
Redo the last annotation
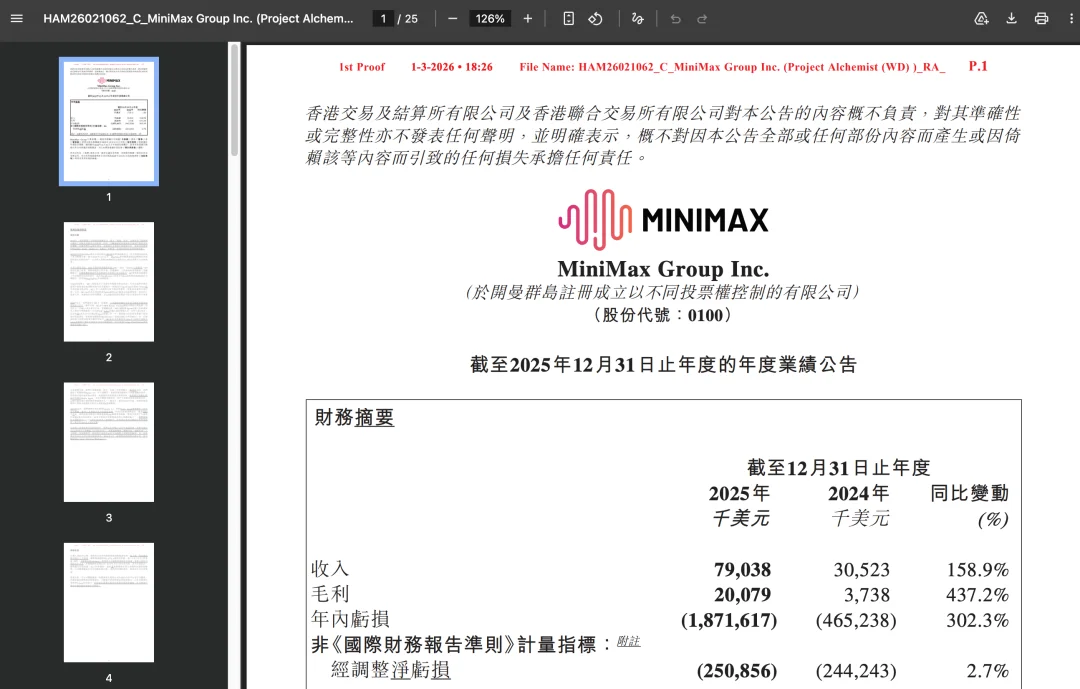[x=703, y=18]
